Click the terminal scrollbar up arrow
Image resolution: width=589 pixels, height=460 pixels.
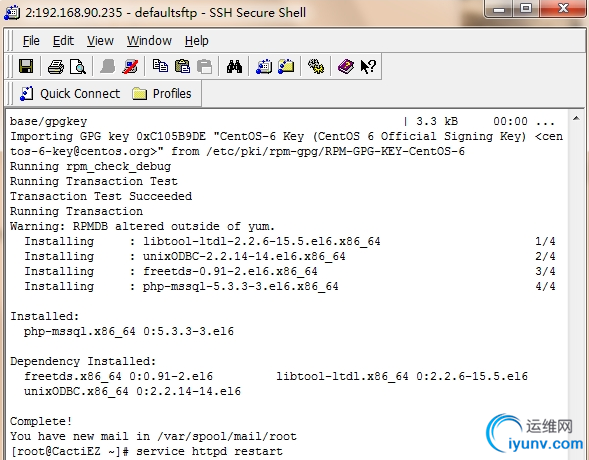pos(576,119)
